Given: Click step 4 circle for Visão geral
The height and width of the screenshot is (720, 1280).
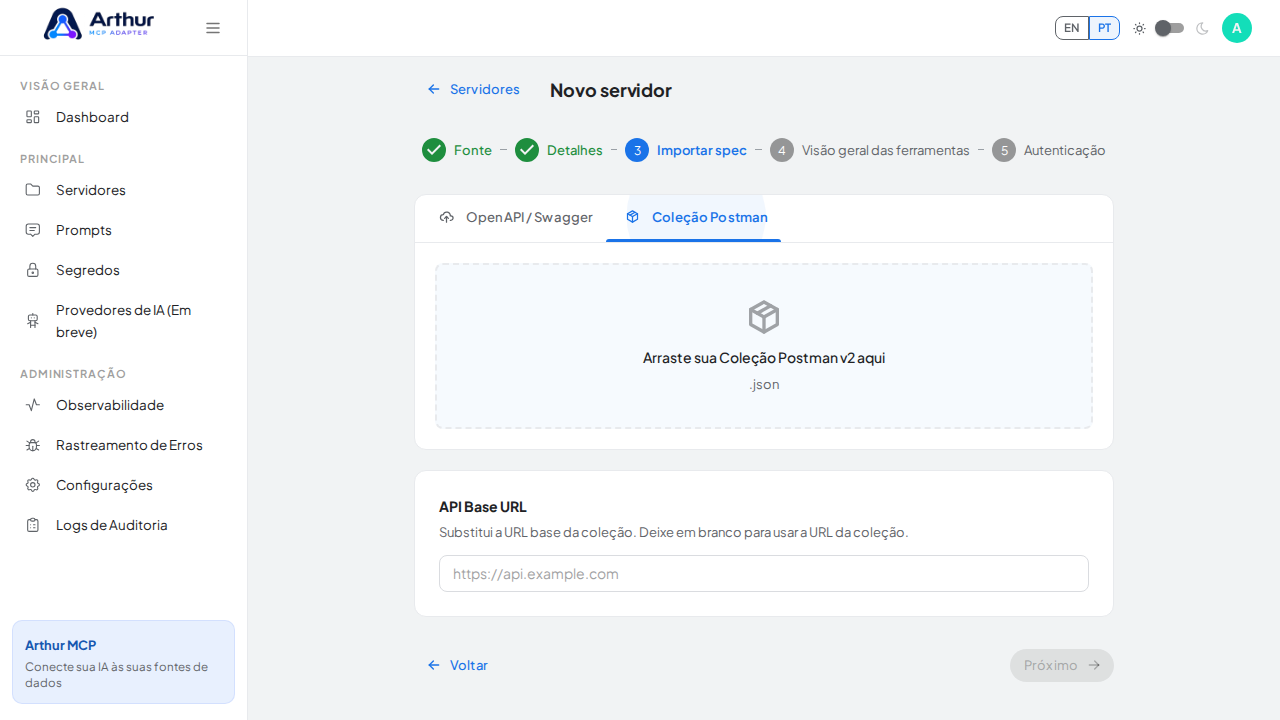Looking at the screenshot, I should coord(782,150).
